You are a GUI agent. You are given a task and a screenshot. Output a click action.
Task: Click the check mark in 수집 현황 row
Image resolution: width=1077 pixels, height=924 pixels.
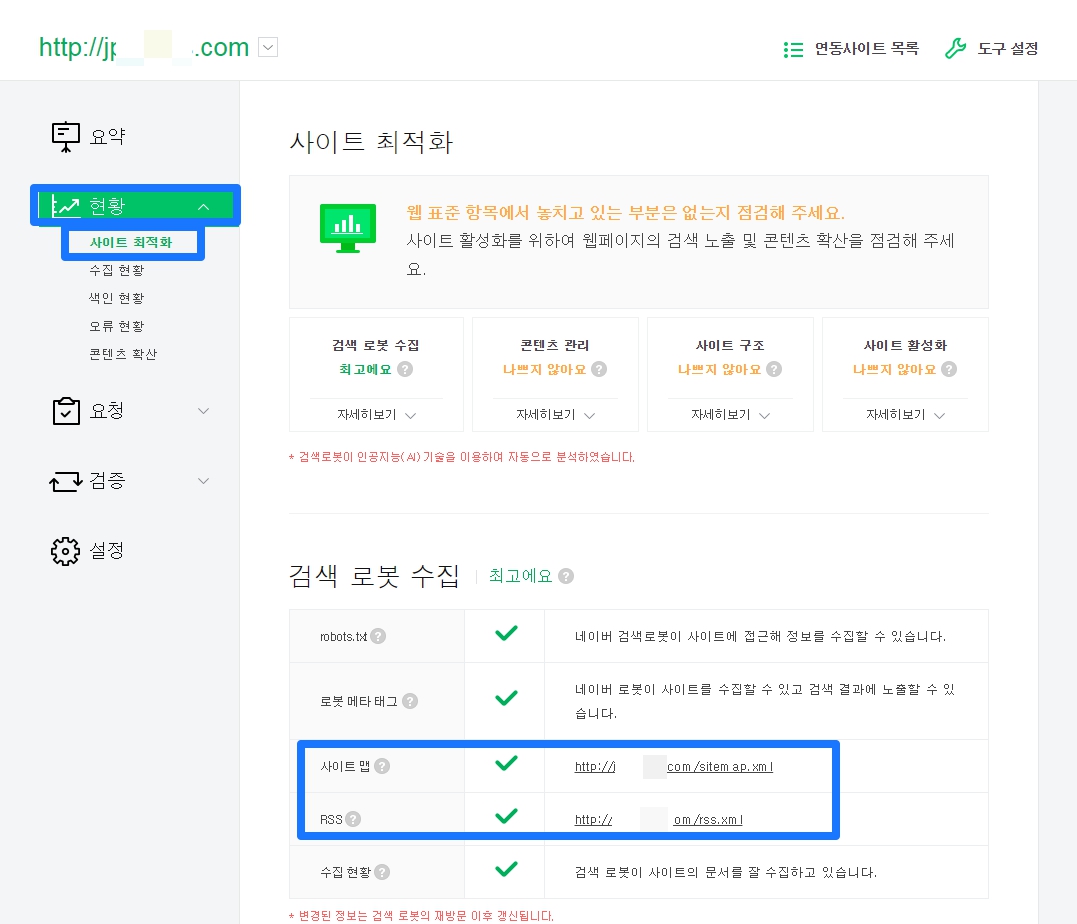click(x=506, y=869)
